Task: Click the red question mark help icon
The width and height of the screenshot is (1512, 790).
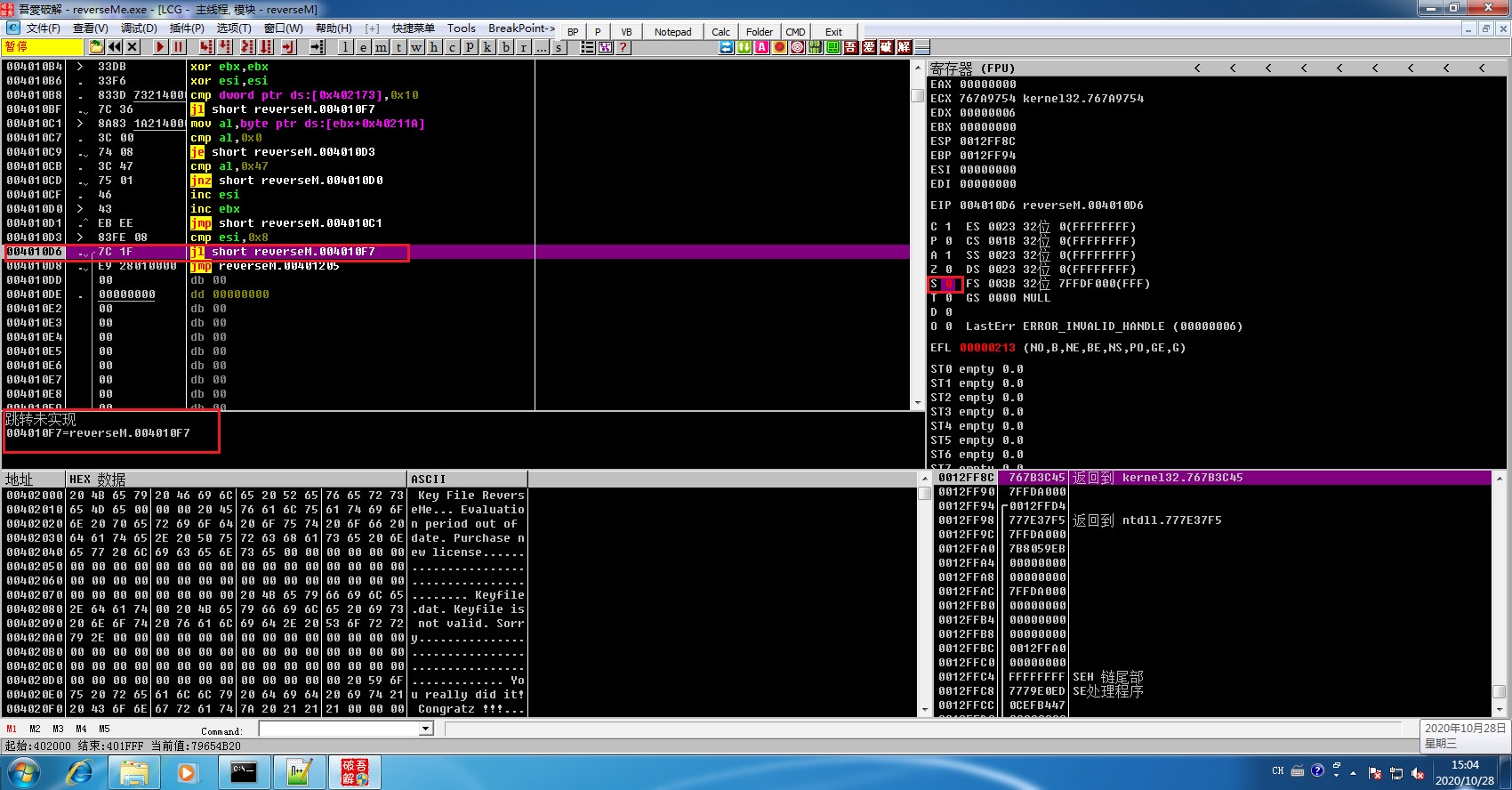Action: [x=623, y=47]
